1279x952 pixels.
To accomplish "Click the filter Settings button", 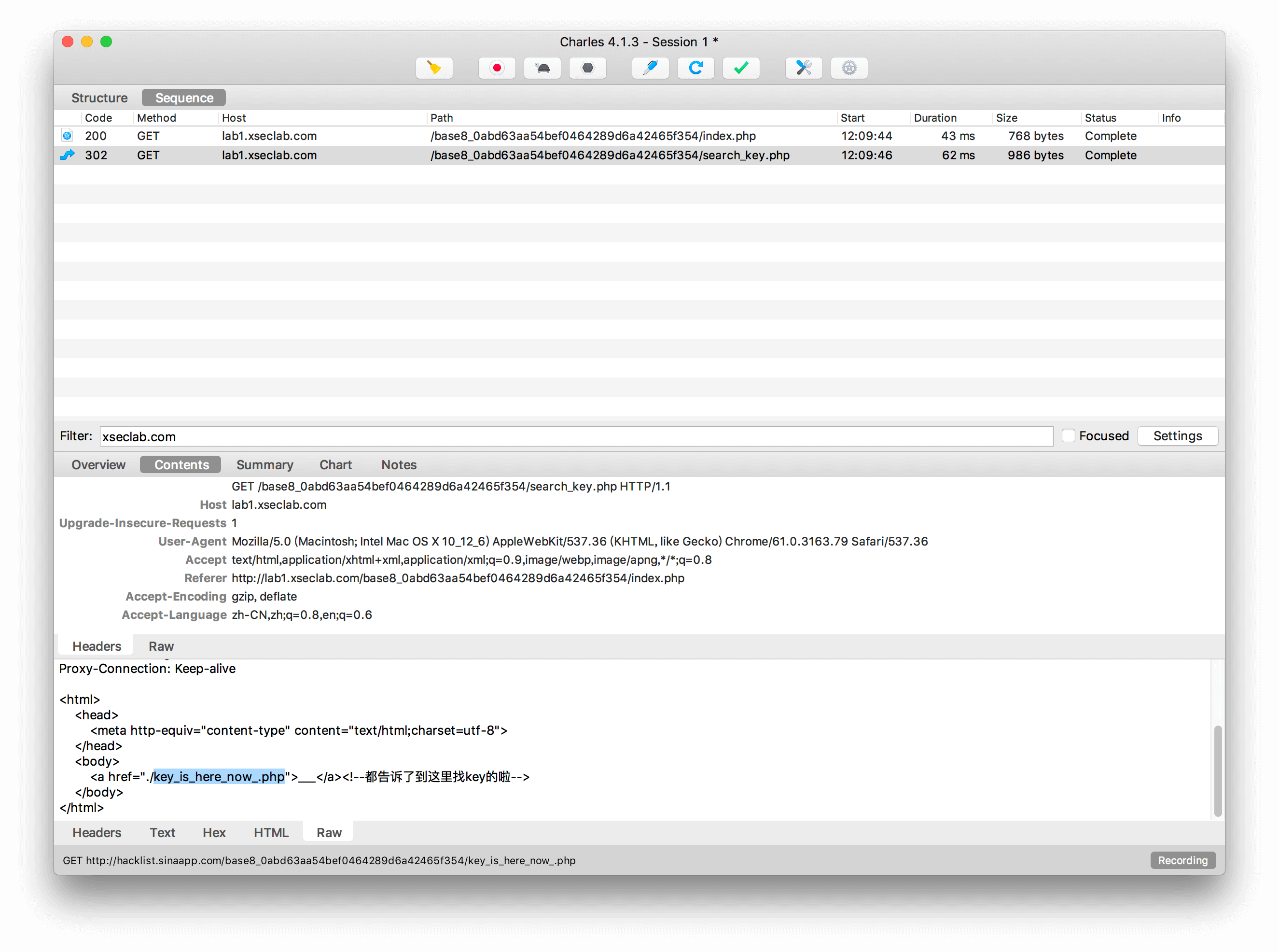I will point(1178,436).
